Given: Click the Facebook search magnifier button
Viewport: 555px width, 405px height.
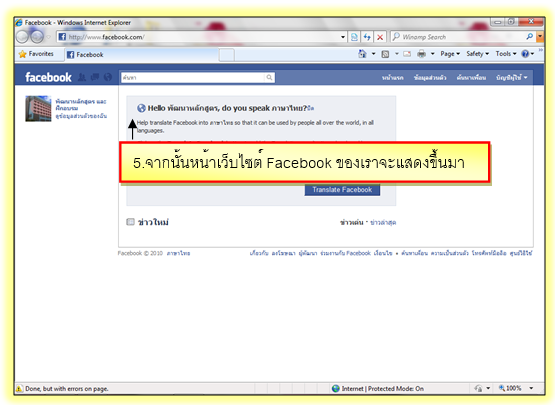Looking at the screenshot, I should [x=269, y=78].
